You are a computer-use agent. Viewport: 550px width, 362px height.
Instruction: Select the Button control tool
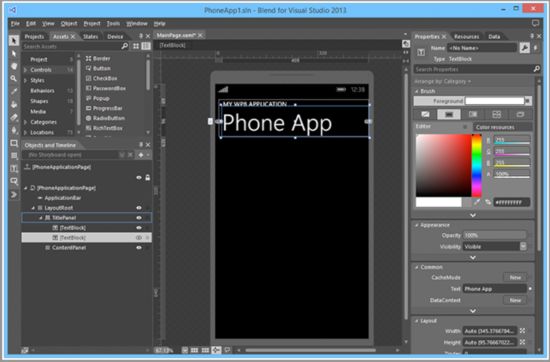(x=14, y=181)
